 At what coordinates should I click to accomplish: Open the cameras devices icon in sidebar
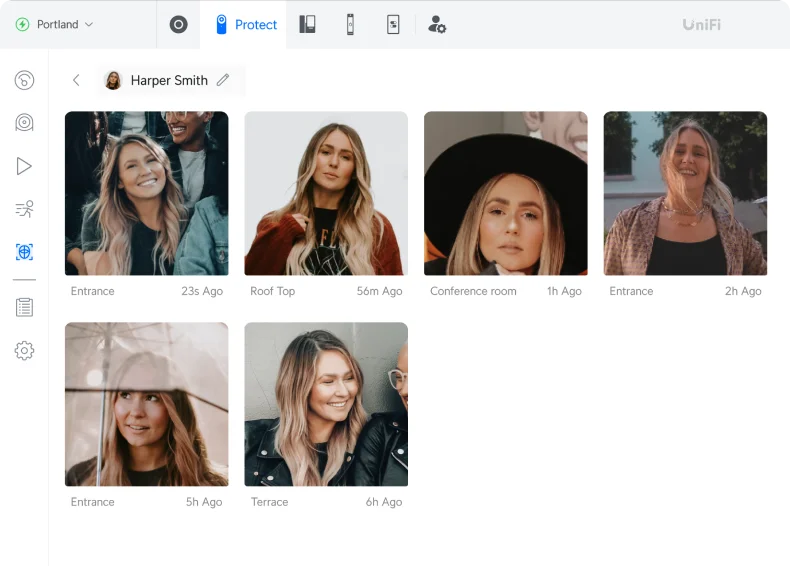click(24, 122)
